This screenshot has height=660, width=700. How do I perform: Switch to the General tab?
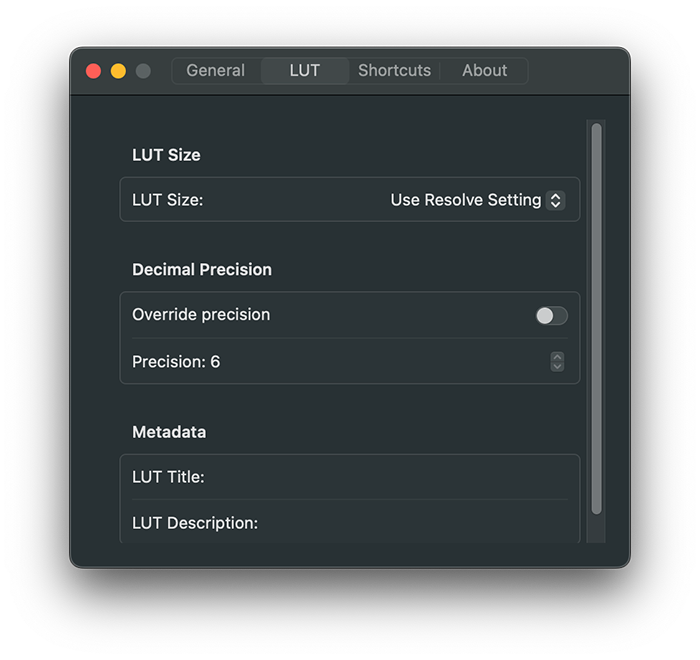coord(216,71)
